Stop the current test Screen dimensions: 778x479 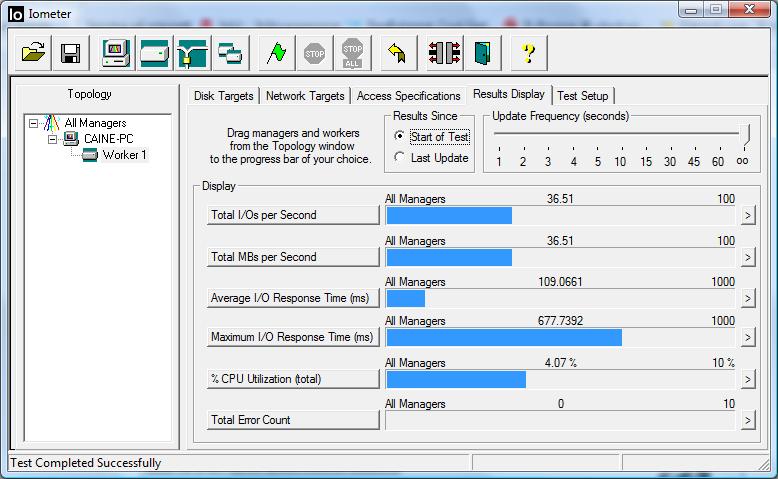click(315, 53)
